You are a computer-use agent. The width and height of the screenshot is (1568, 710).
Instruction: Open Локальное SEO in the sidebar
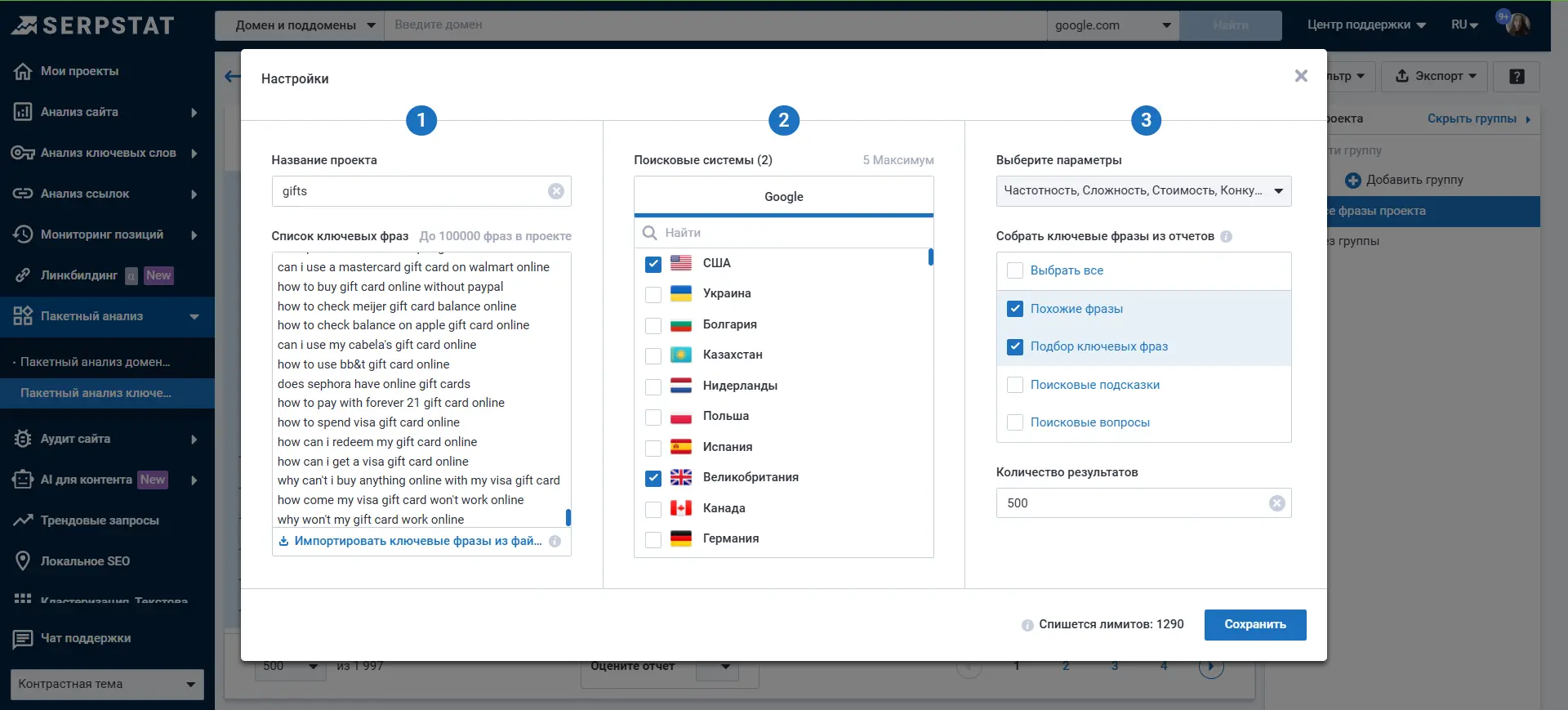(85, 561)
